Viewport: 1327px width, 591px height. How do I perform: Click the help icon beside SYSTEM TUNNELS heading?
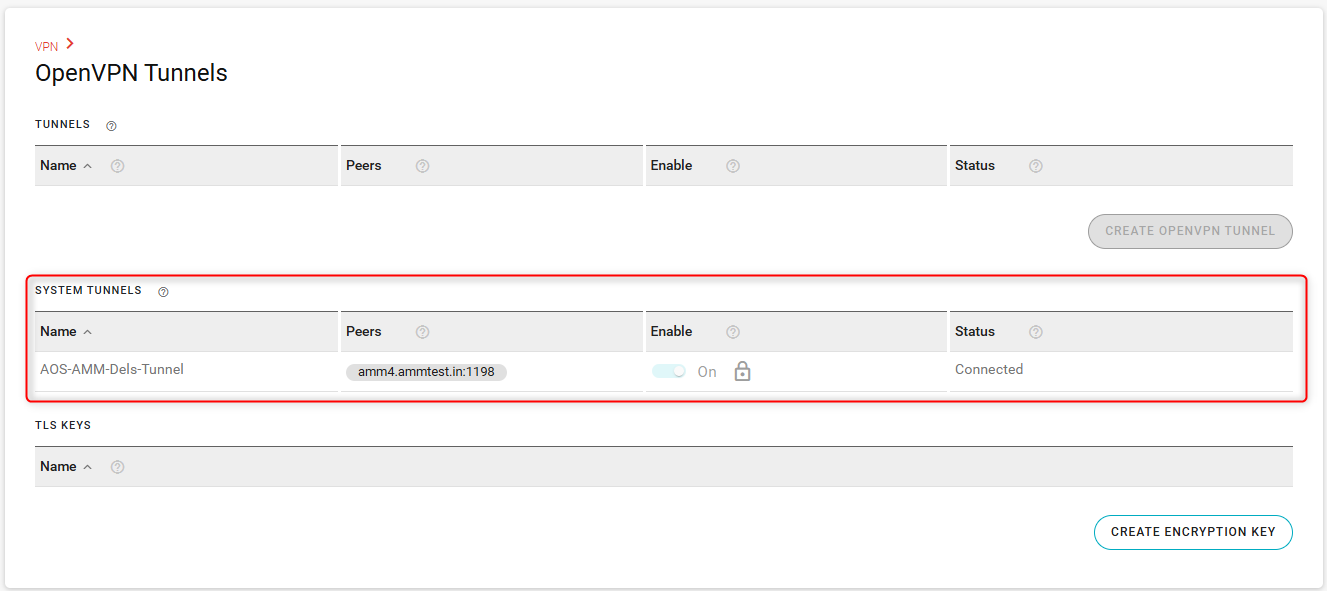pyautogui.click(x=163, y=292)
